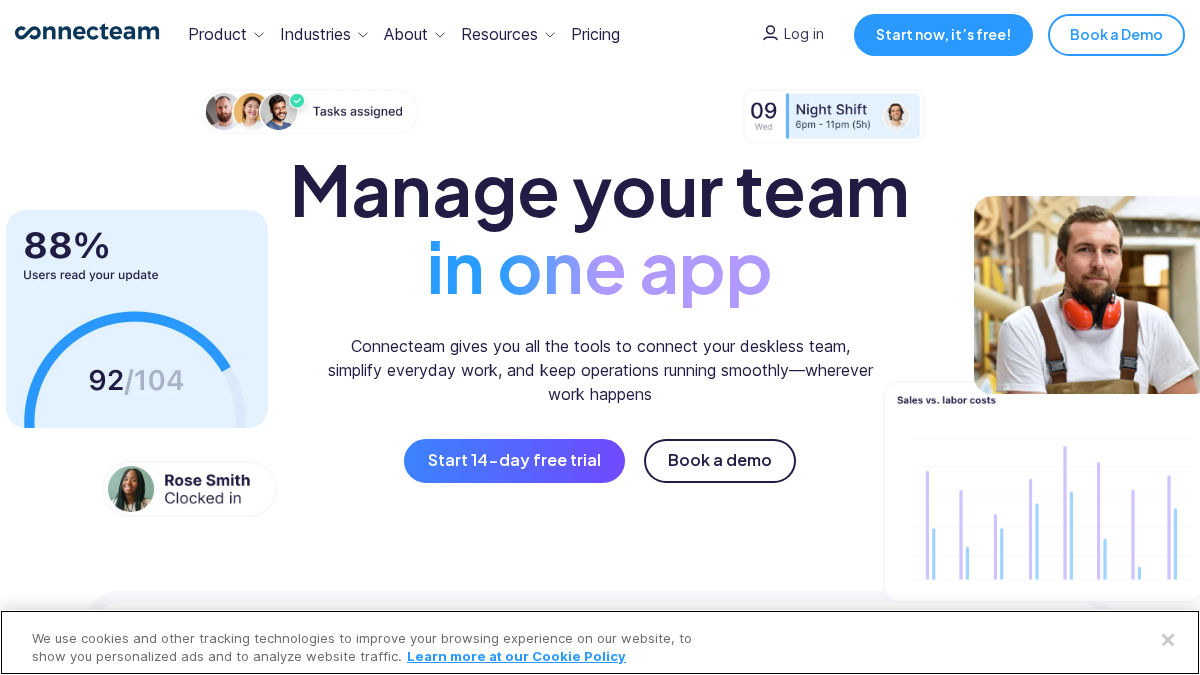This screenshot has height=675, width=1200.
Task: Click the green checkmark on Tasks assigned
Action: tap(297, 101)
